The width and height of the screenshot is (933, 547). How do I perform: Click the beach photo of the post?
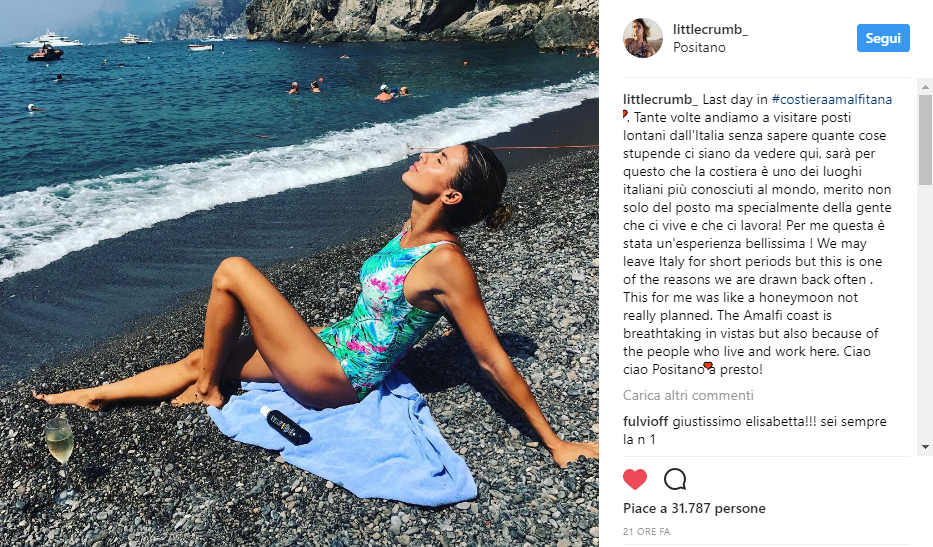(x=299, y=273)
